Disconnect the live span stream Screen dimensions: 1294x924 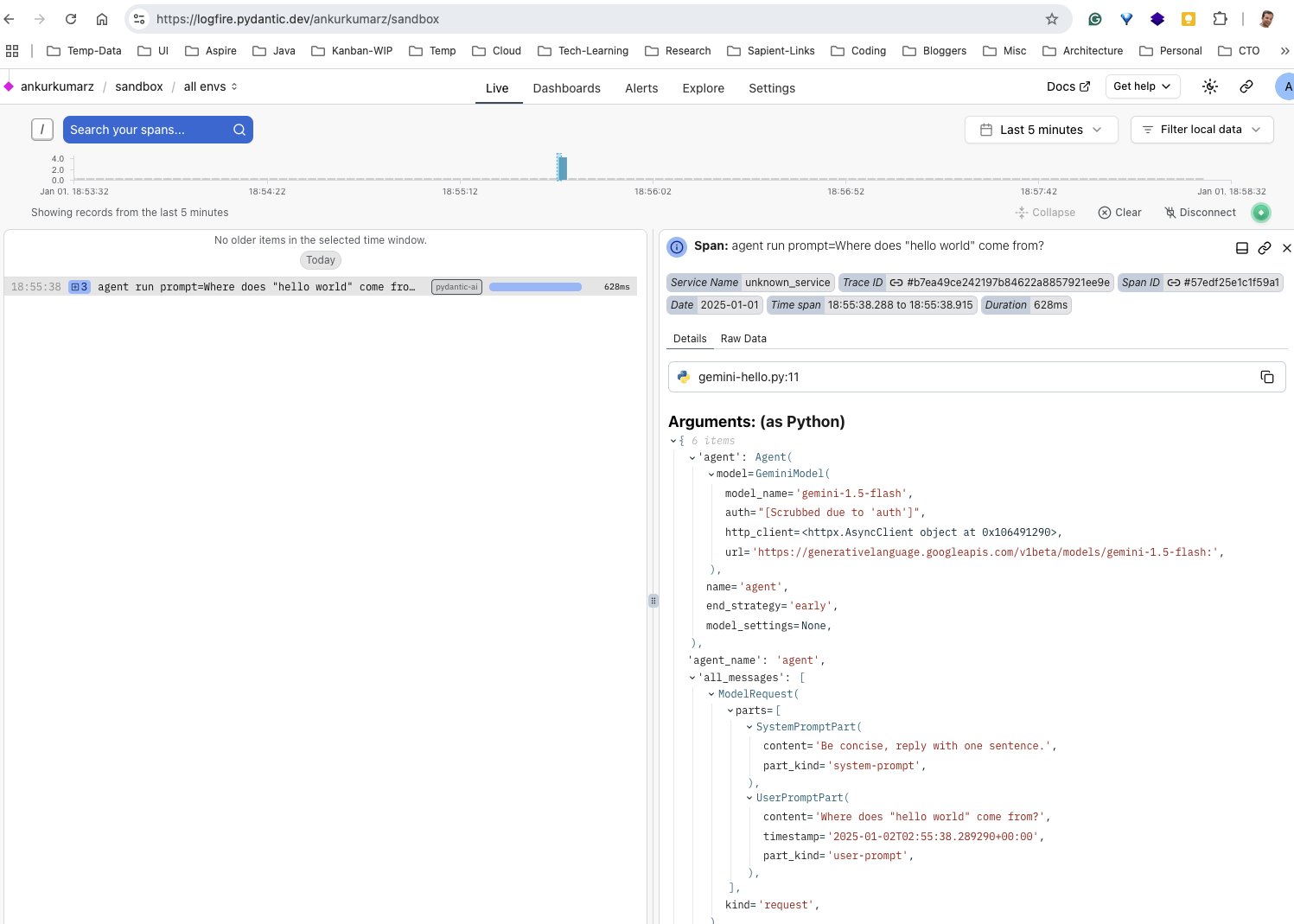1200,213
